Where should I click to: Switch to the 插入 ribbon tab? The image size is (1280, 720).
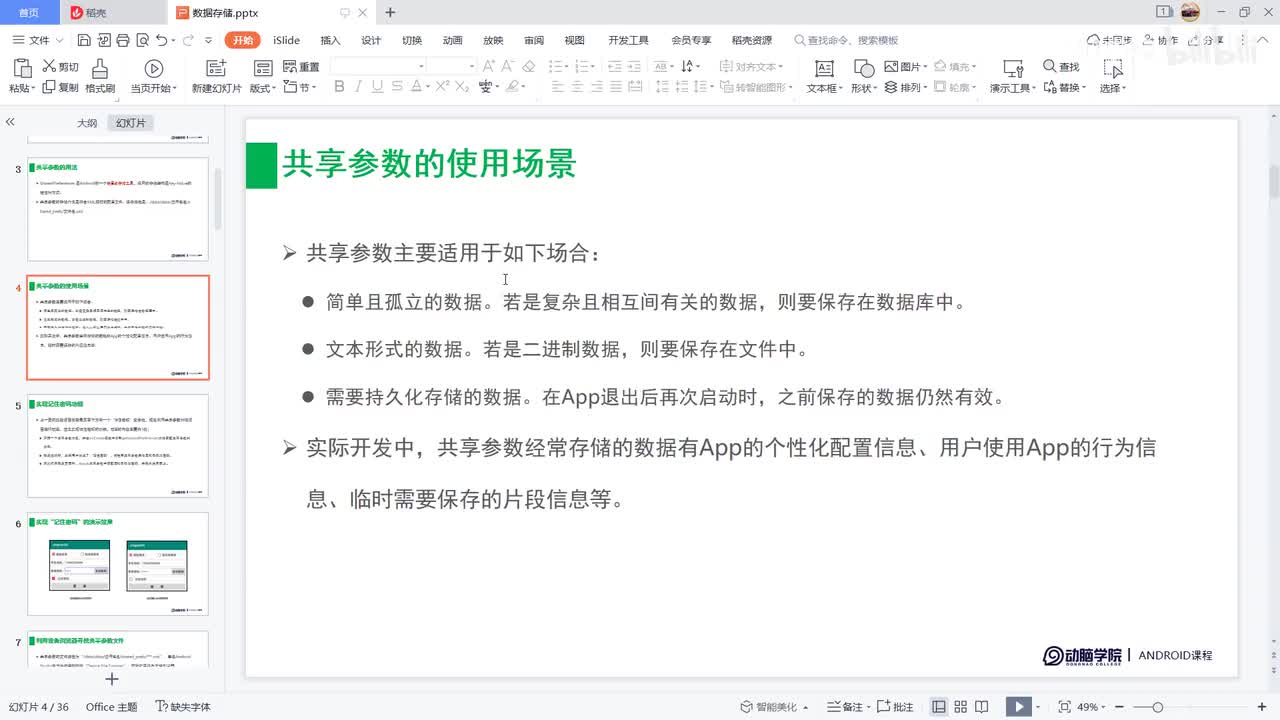[x=330, y=40]
